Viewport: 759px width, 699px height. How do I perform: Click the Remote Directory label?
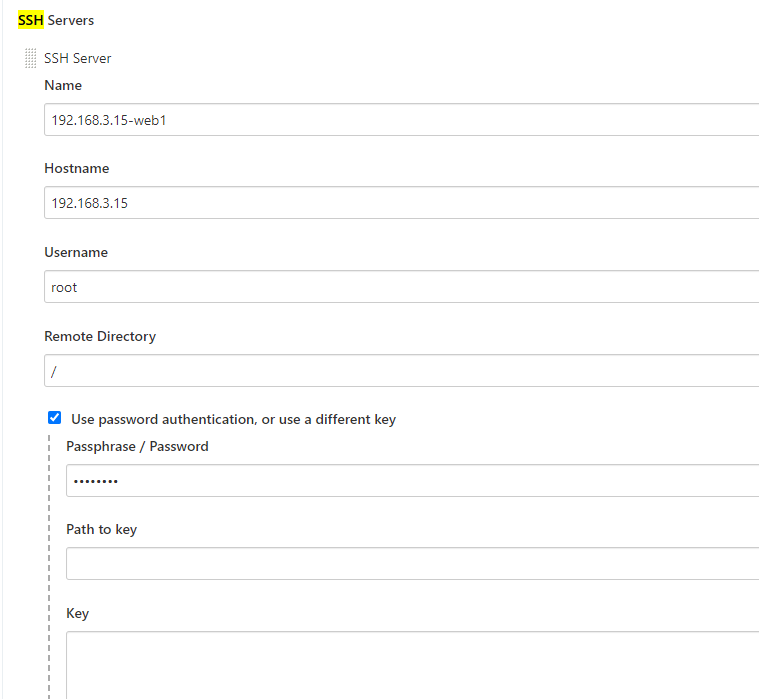point(100,337)
